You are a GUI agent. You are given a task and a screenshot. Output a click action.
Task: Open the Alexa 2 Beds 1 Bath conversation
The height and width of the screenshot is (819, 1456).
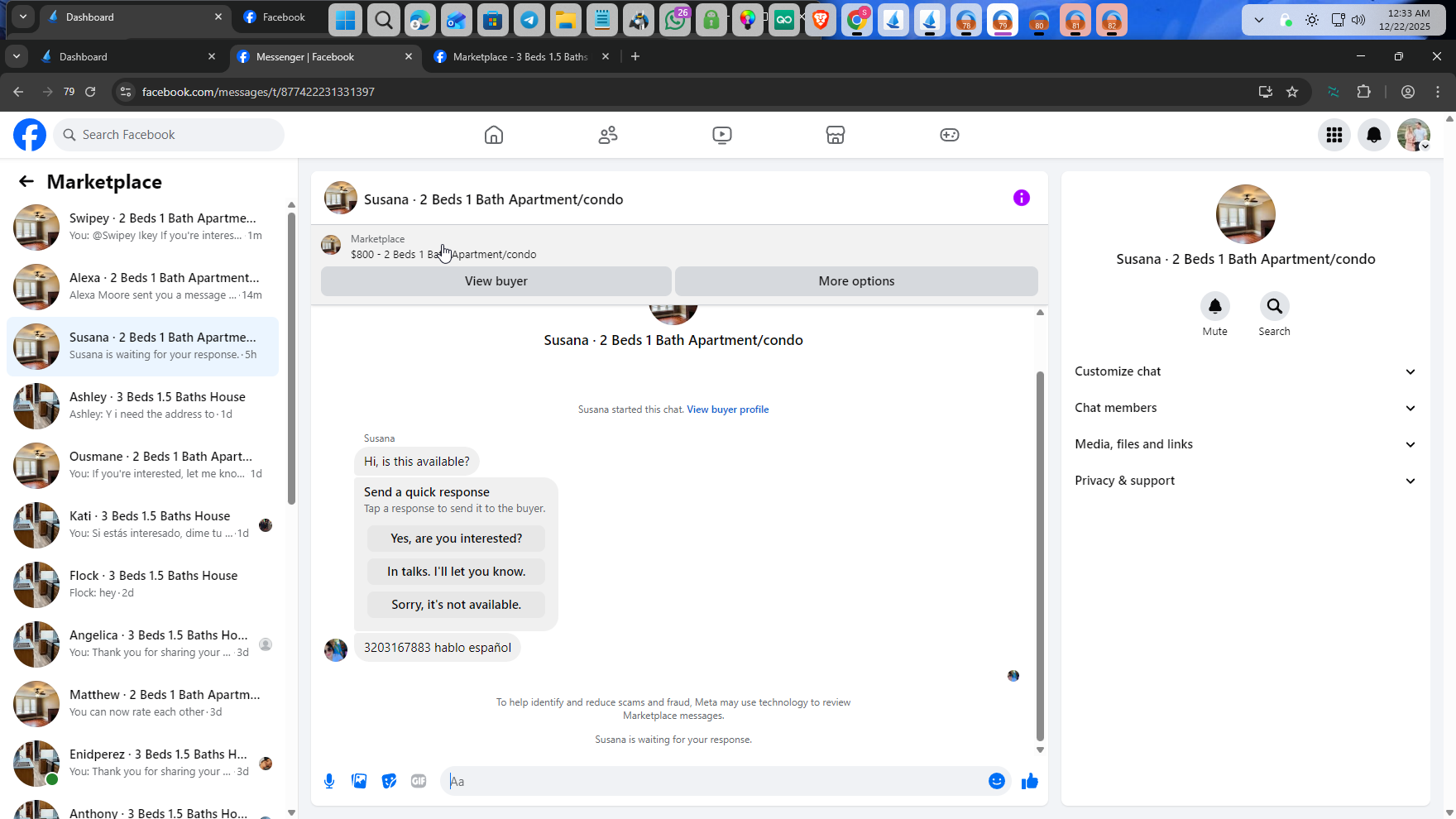[x=142, y=287]
